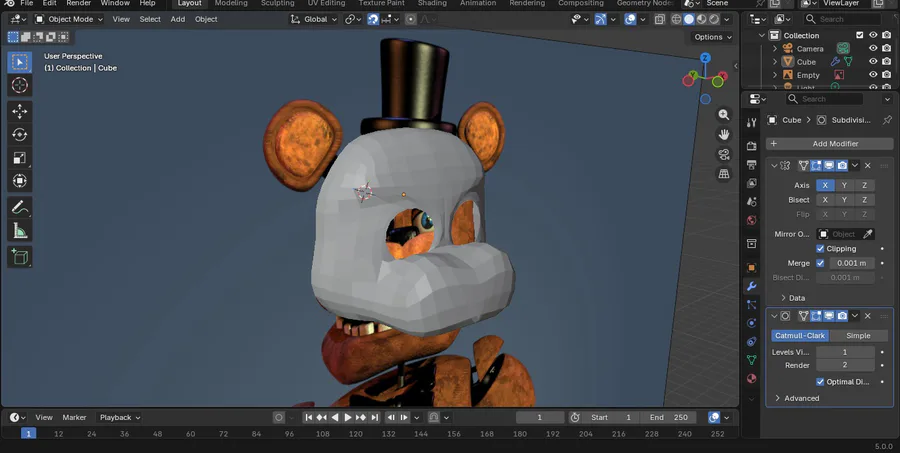
Task: Select the Catmull-Clark subdivision type
Action: tap(800, 335)
